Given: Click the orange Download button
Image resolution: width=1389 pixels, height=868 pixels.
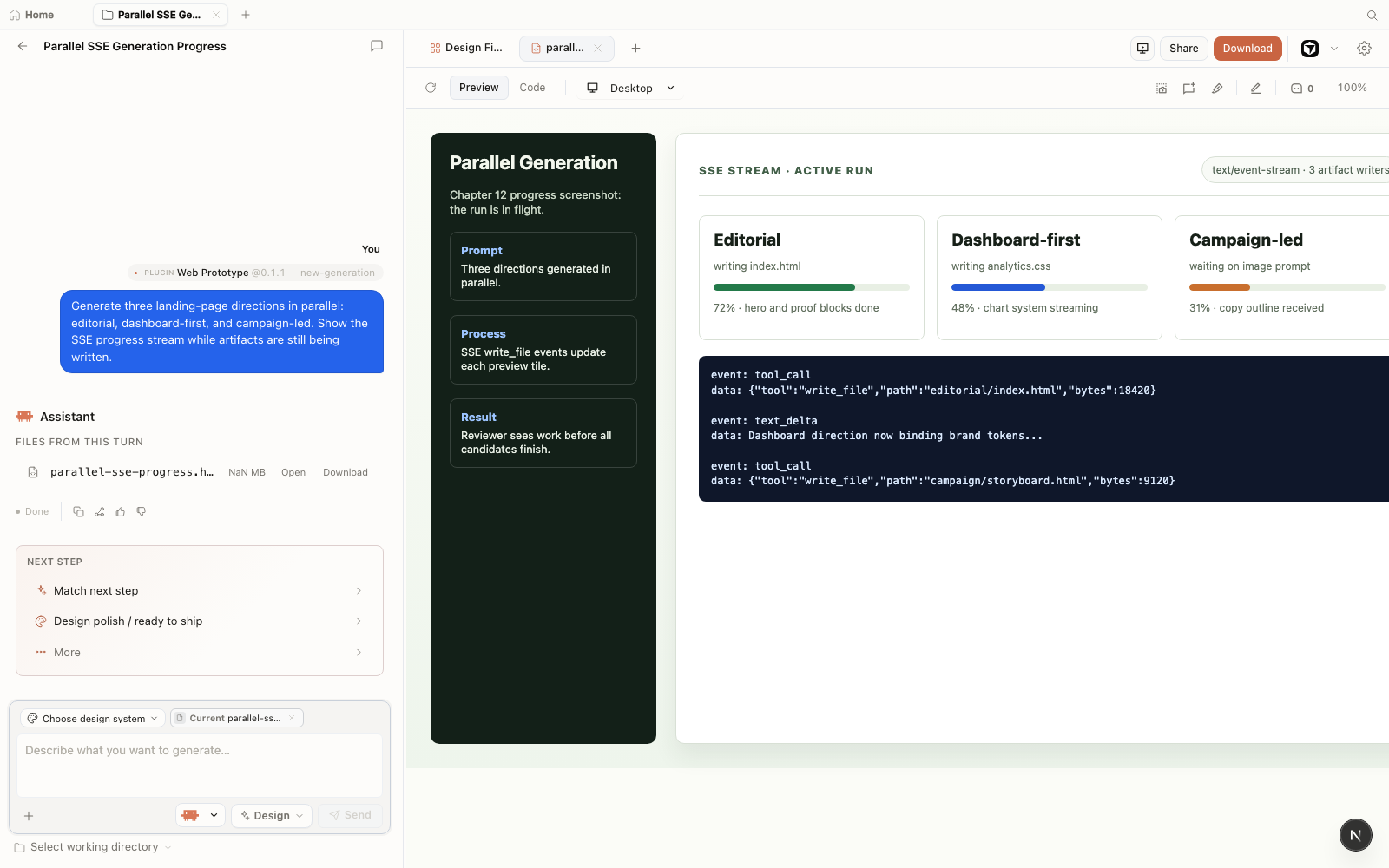Looking at the screenshot, I should click(1247, 49).
